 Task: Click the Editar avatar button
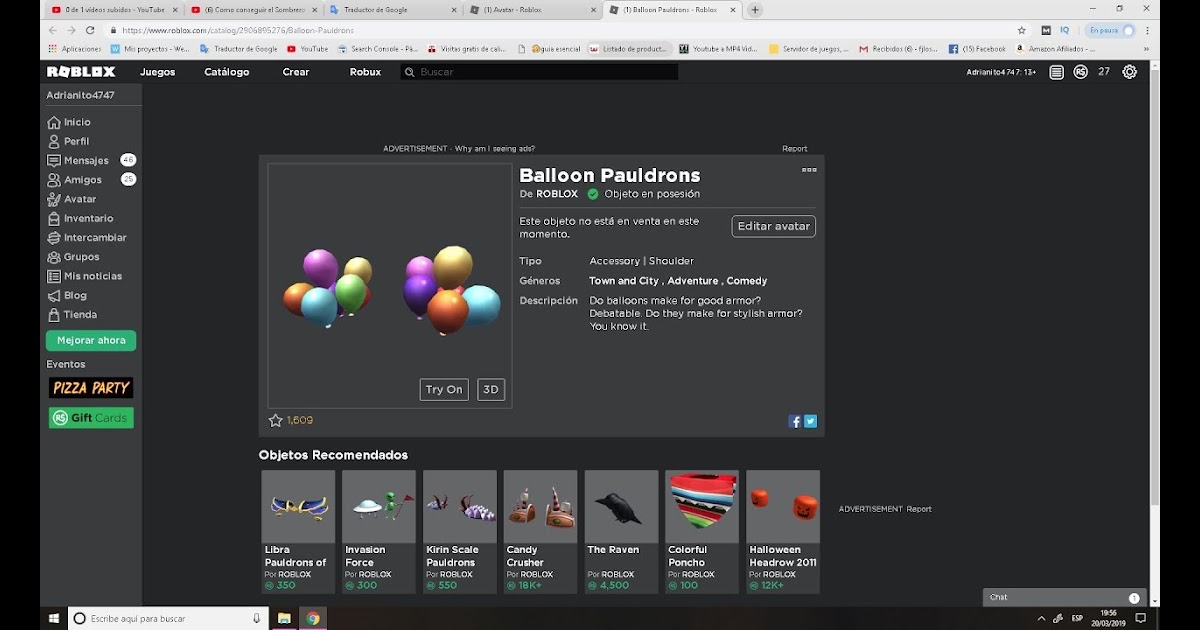click(x=773, y=226)
